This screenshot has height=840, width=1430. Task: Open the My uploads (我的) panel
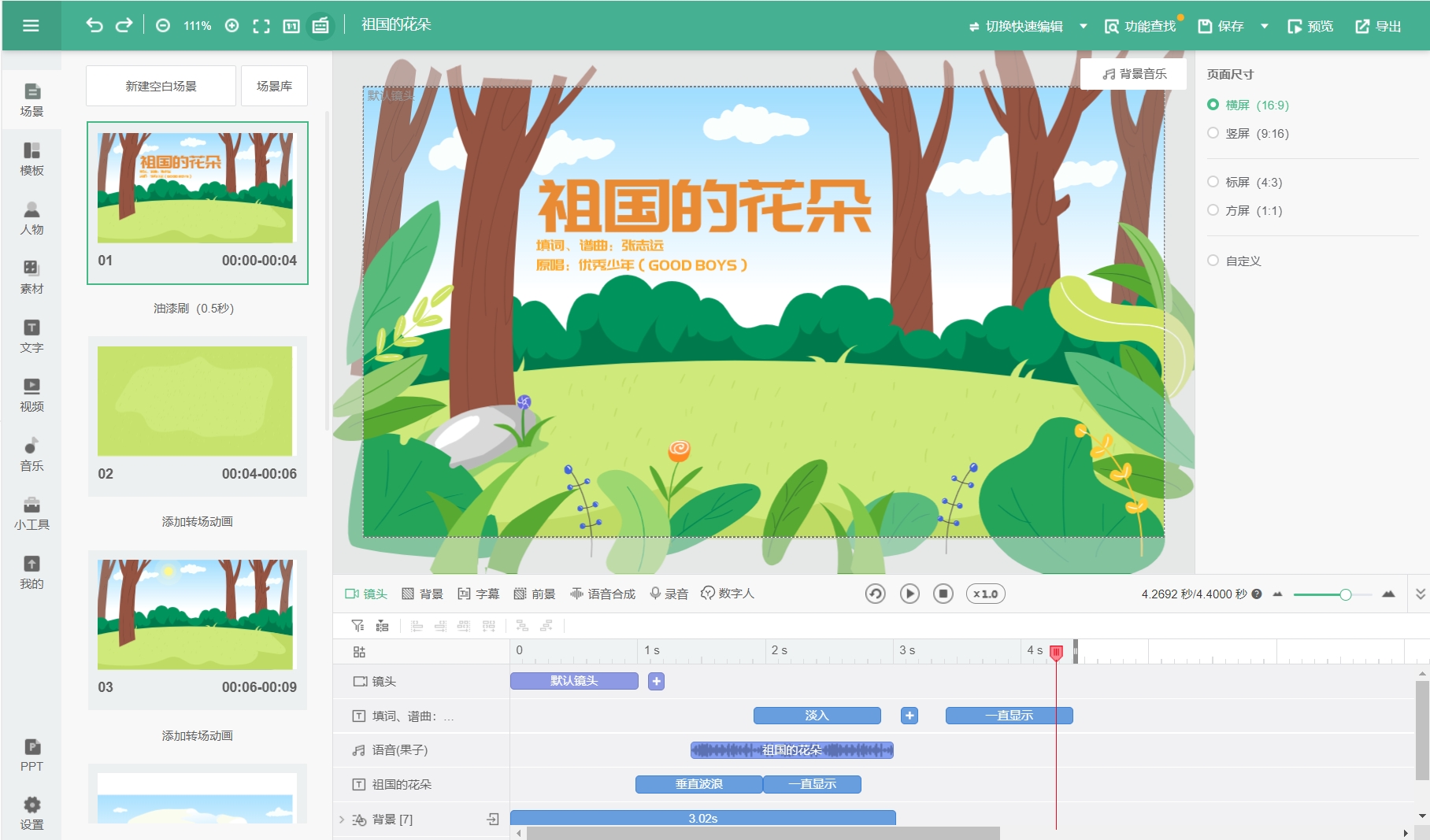pos(31,572)
